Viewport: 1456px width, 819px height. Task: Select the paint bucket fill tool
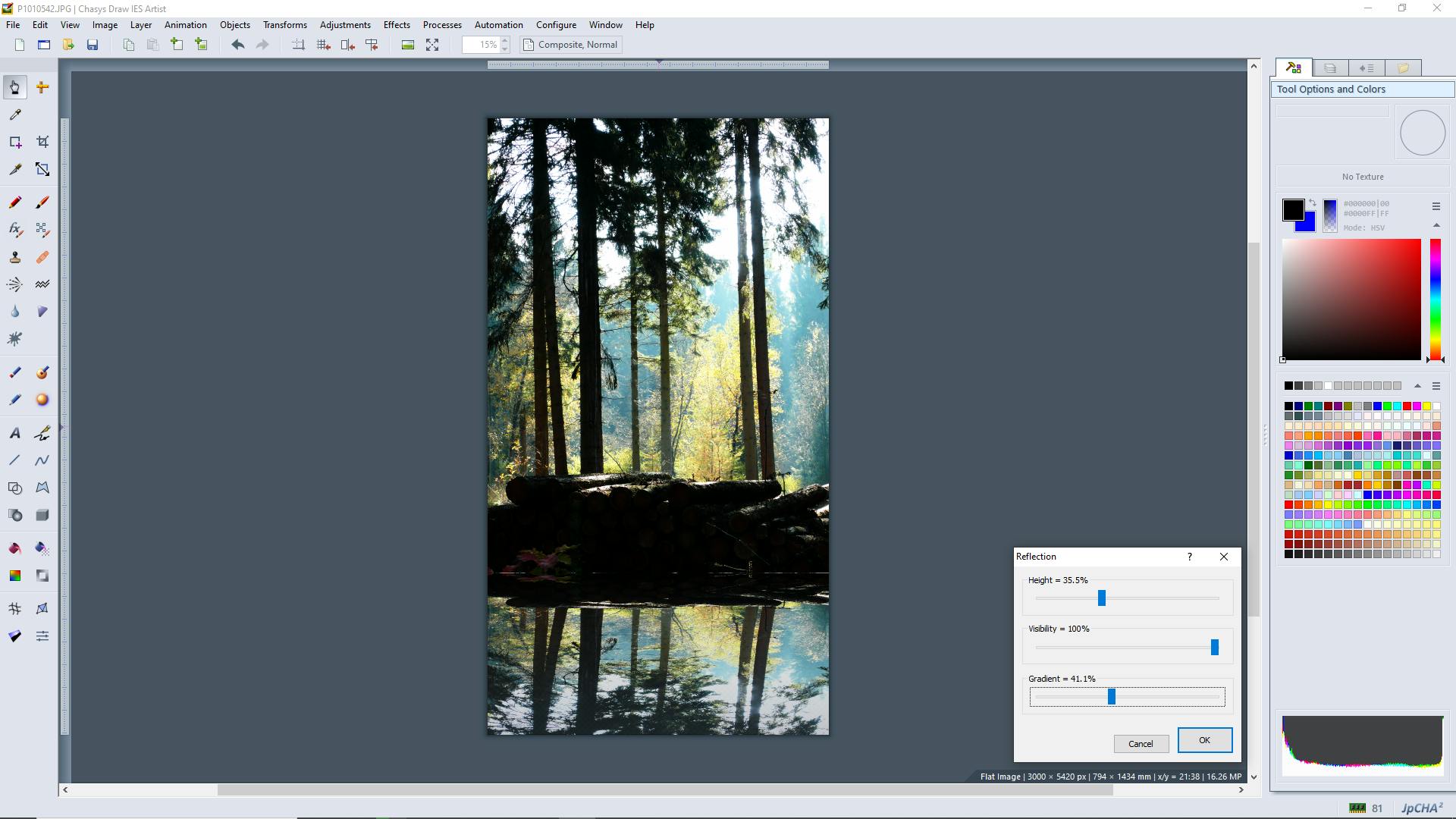coord(14,548)
